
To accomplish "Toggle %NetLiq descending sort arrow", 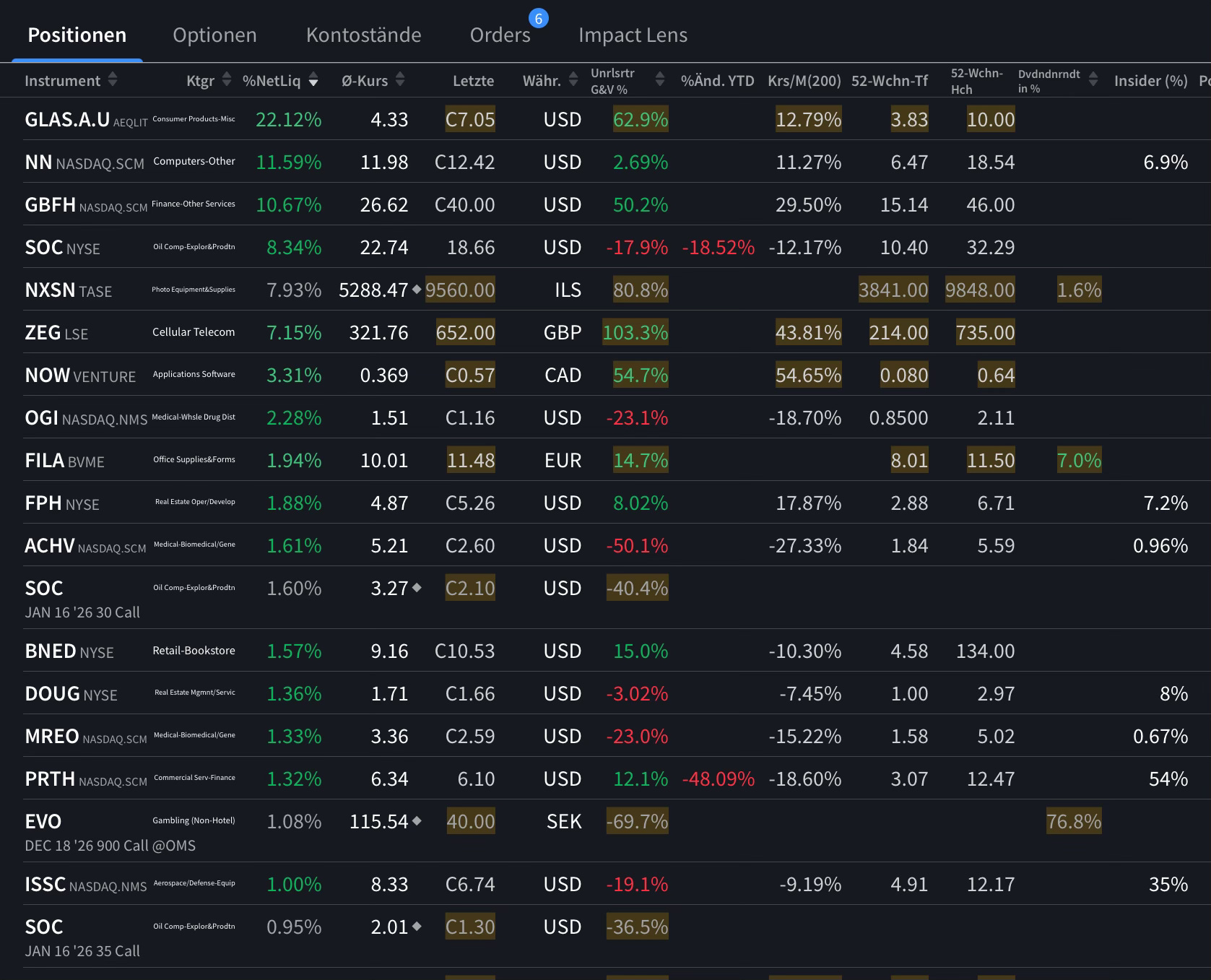I will tap(313, 82).
